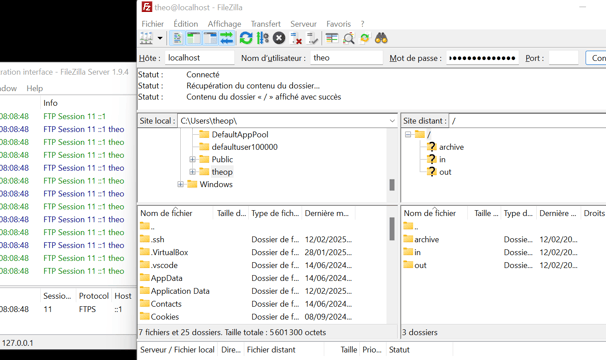
Task: Select the remote archive folder icon in list
Action: (408, 239)
